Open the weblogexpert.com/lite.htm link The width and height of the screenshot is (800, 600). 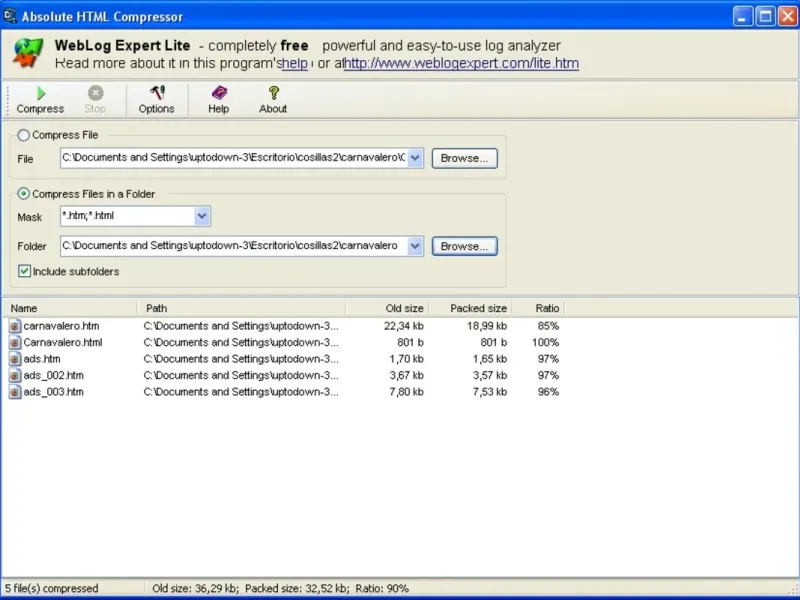pyautogui.click(x=461, y=63)
